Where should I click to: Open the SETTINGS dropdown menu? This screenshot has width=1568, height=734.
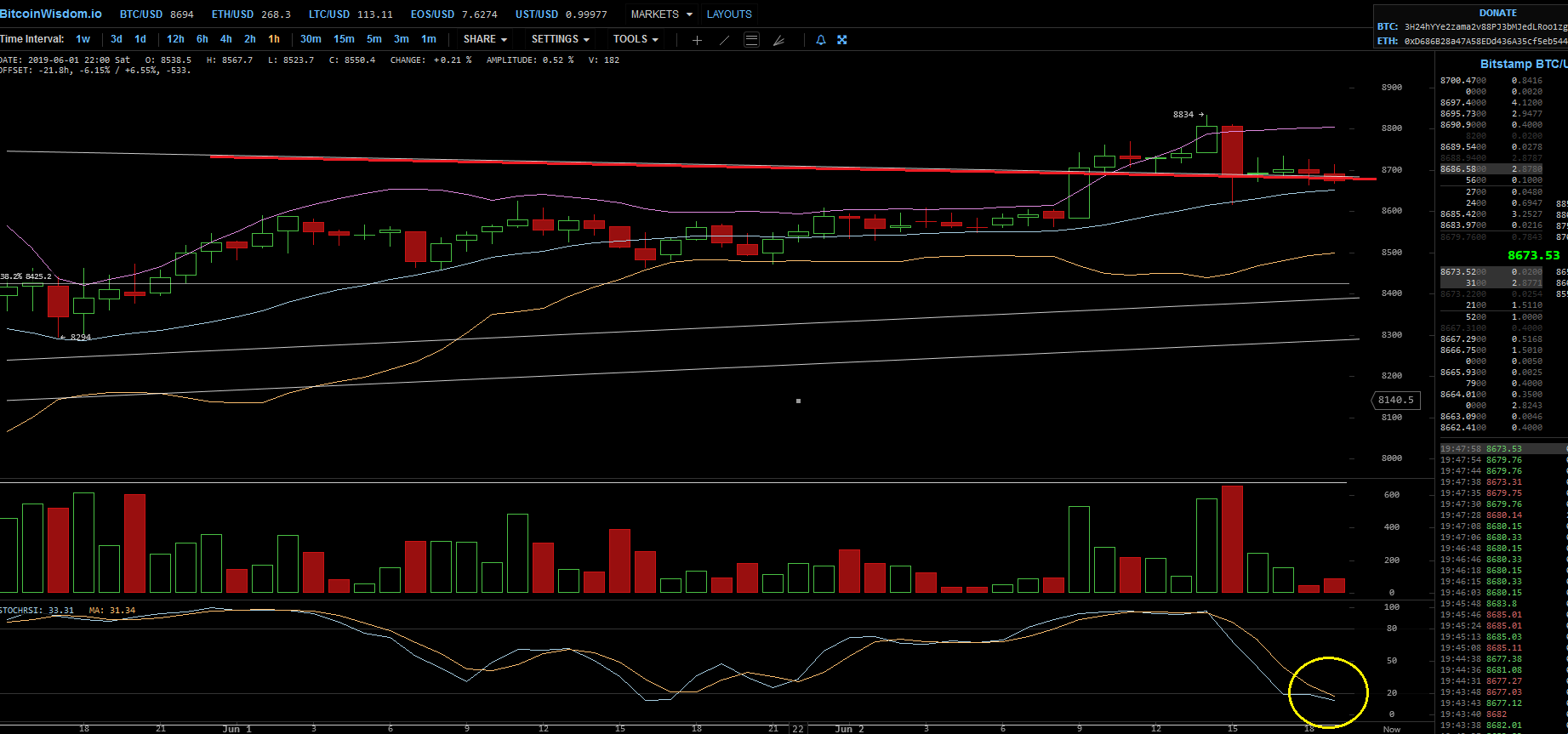[560, 39]
